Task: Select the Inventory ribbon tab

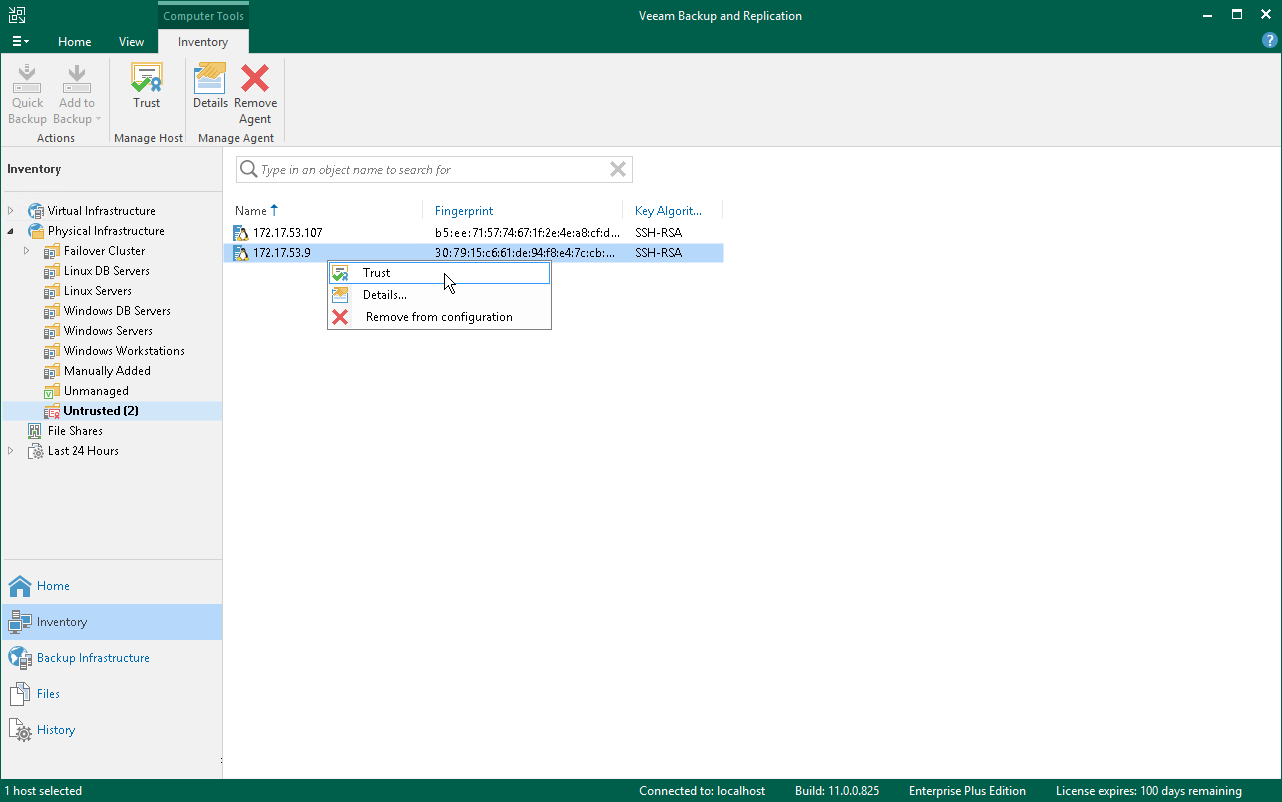Action: click(203, 42)
